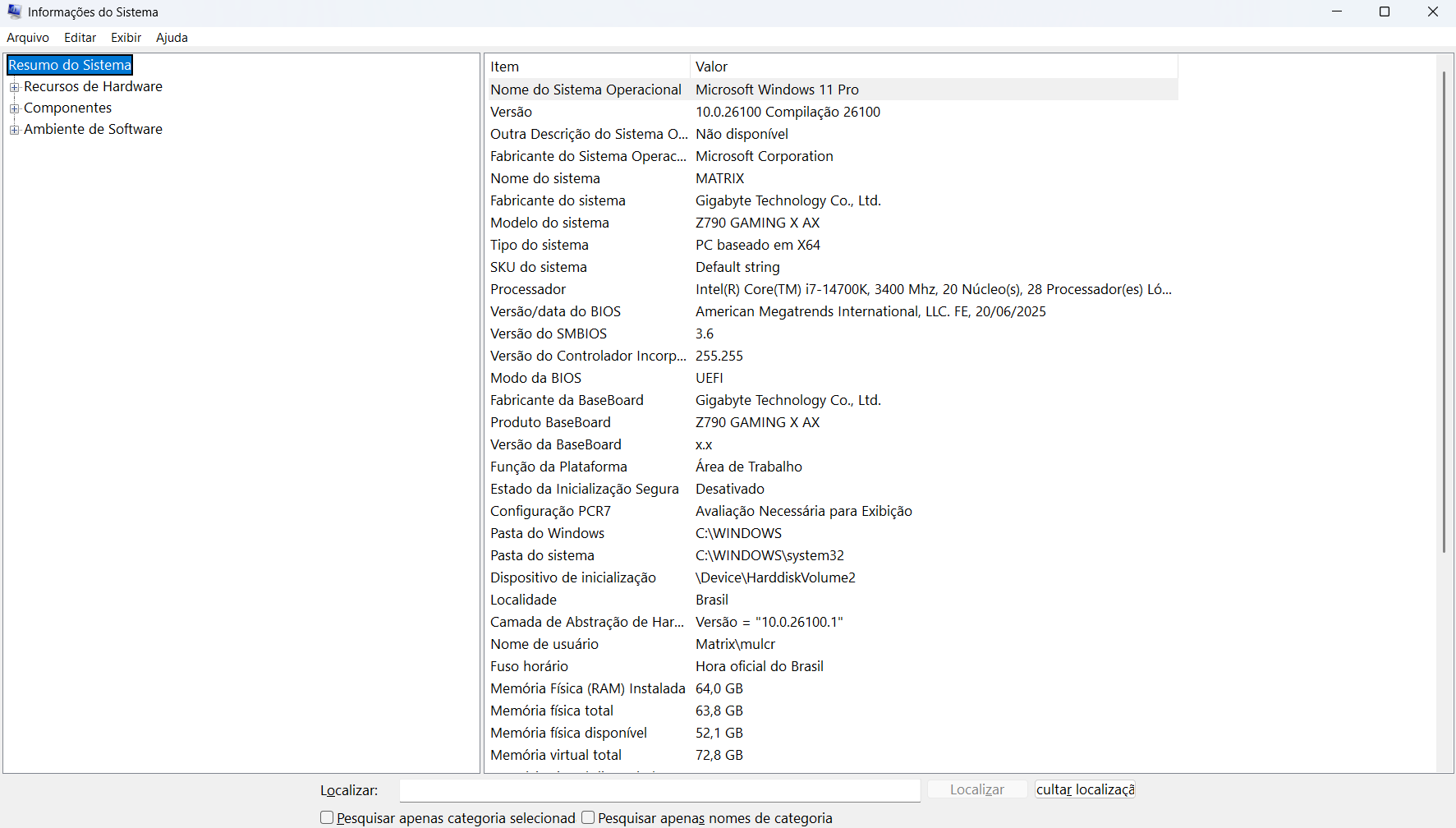Click the details pane vertical scrollbar thumb

tap(1445, 312)
